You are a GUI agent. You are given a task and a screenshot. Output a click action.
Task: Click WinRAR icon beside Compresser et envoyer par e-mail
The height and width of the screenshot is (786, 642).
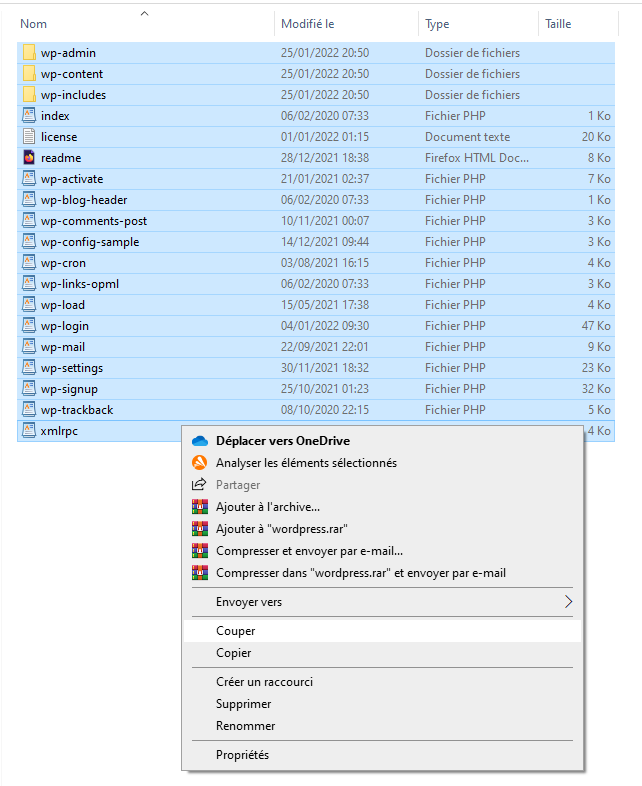coord(199,550)
